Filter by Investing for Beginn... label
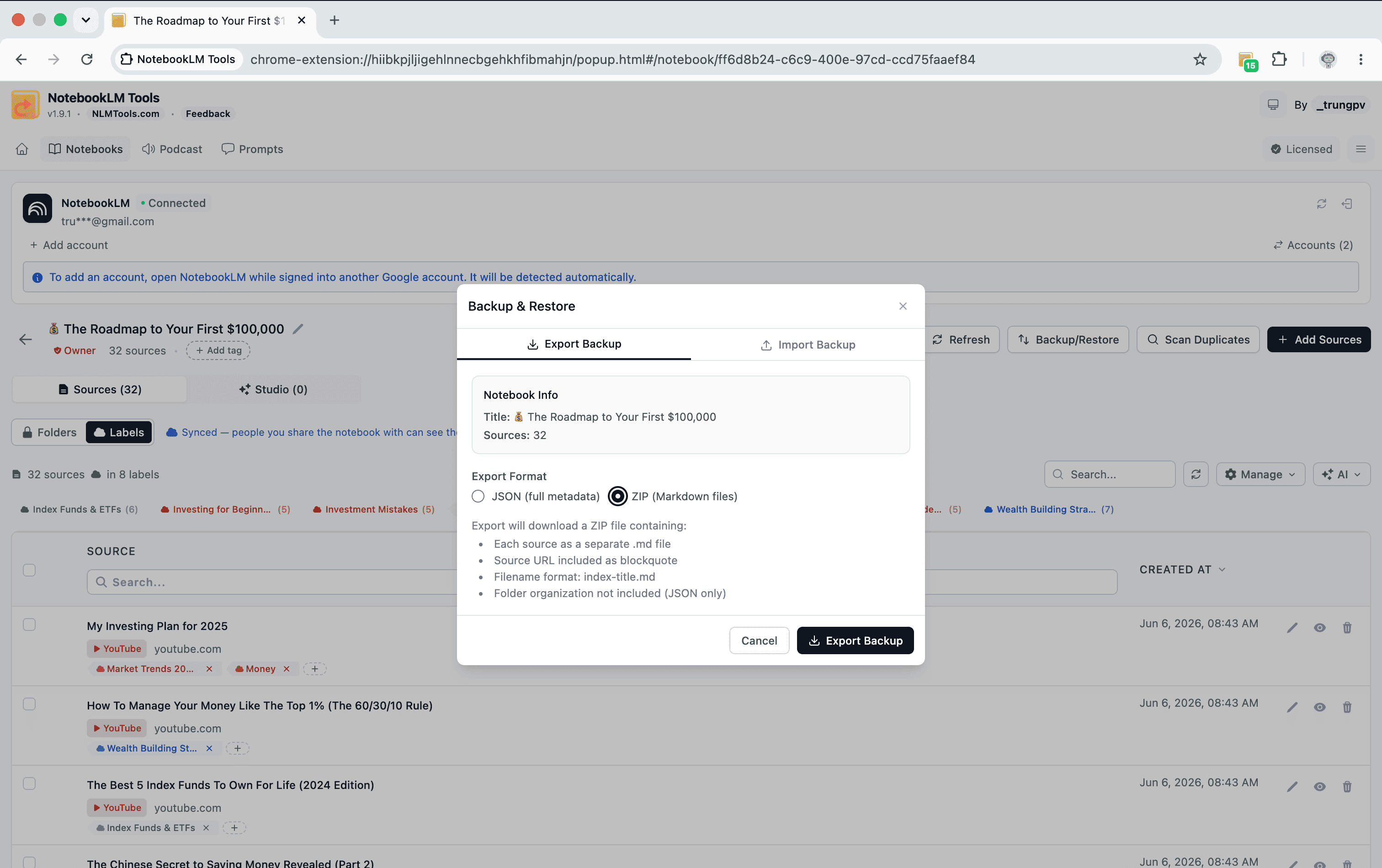 click(x=226, y=509)
